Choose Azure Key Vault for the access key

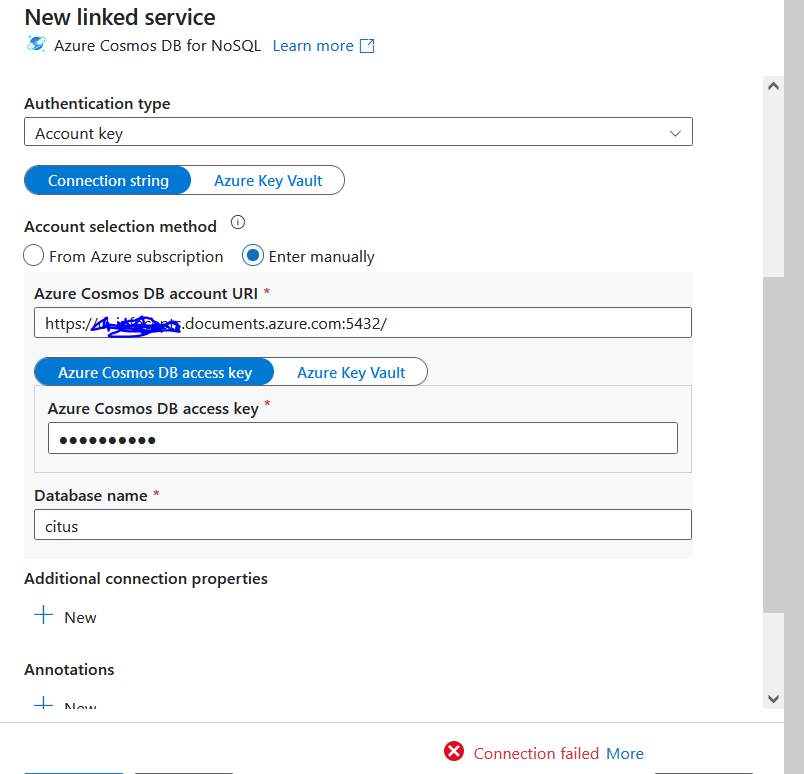(x=351, y=372)
